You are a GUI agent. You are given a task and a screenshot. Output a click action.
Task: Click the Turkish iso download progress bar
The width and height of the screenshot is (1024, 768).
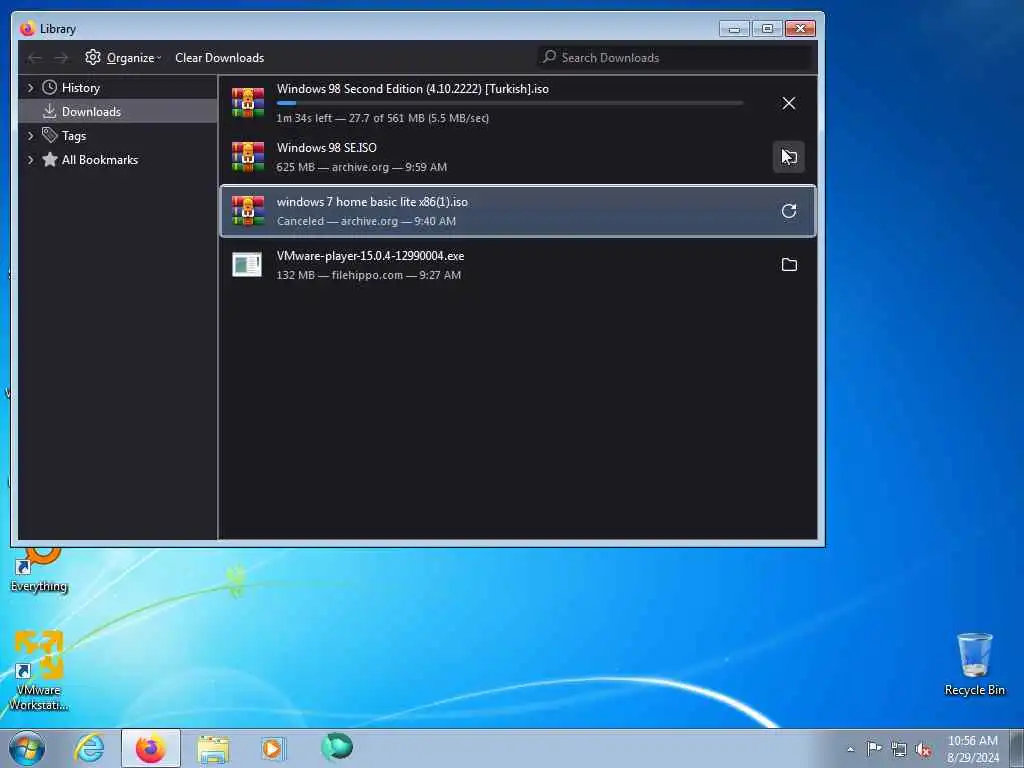click(509, 103)
